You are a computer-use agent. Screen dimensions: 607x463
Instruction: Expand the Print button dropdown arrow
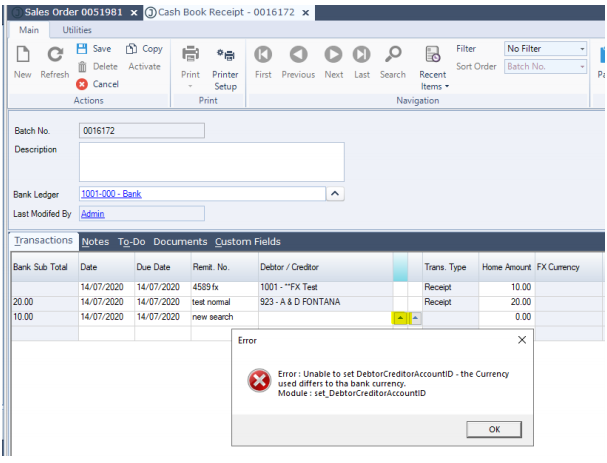pos(190,86)
